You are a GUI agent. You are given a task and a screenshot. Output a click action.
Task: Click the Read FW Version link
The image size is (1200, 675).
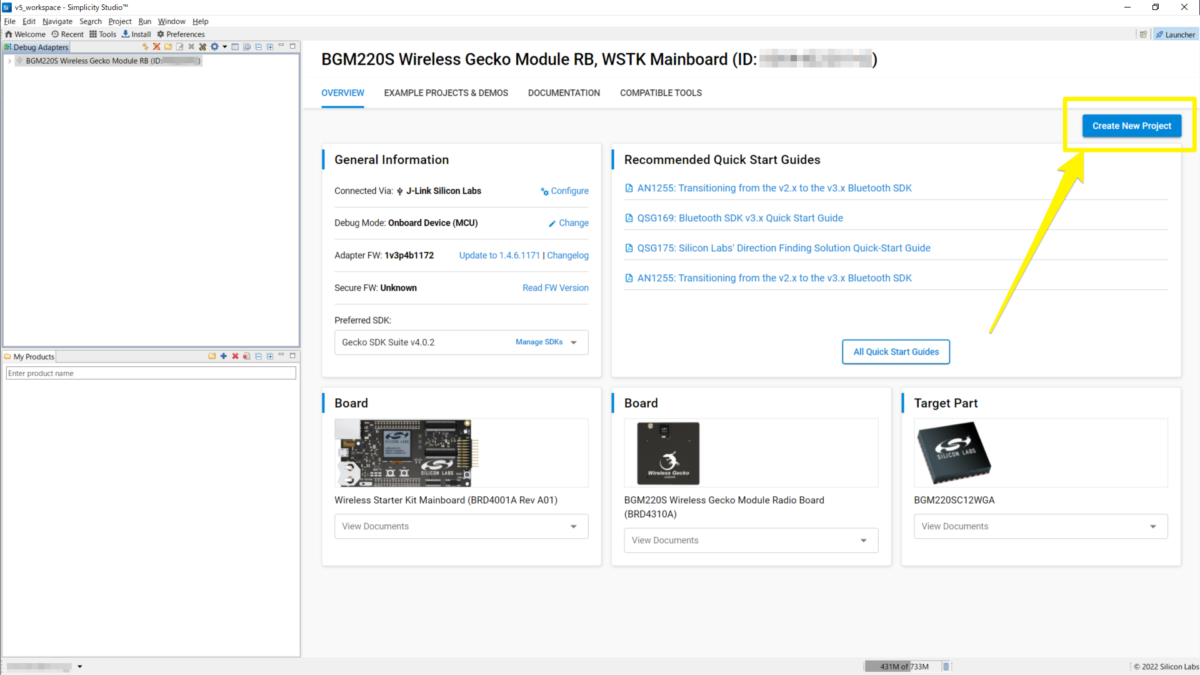[x=556, y=287]
